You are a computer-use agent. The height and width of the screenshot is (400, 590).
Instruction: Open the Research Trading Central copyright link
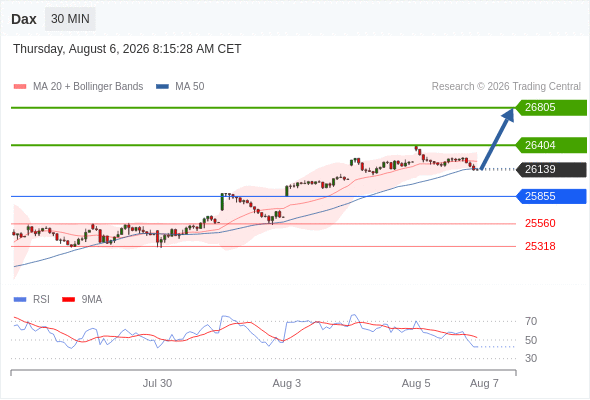click(506, 87)
